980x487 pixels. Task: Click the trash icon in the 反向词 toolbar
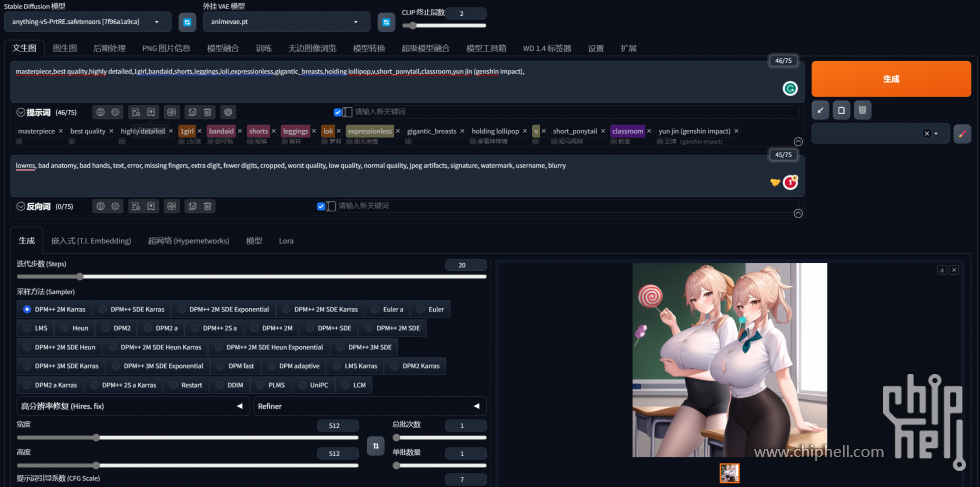pyautogui.click(x=208, y=206)
